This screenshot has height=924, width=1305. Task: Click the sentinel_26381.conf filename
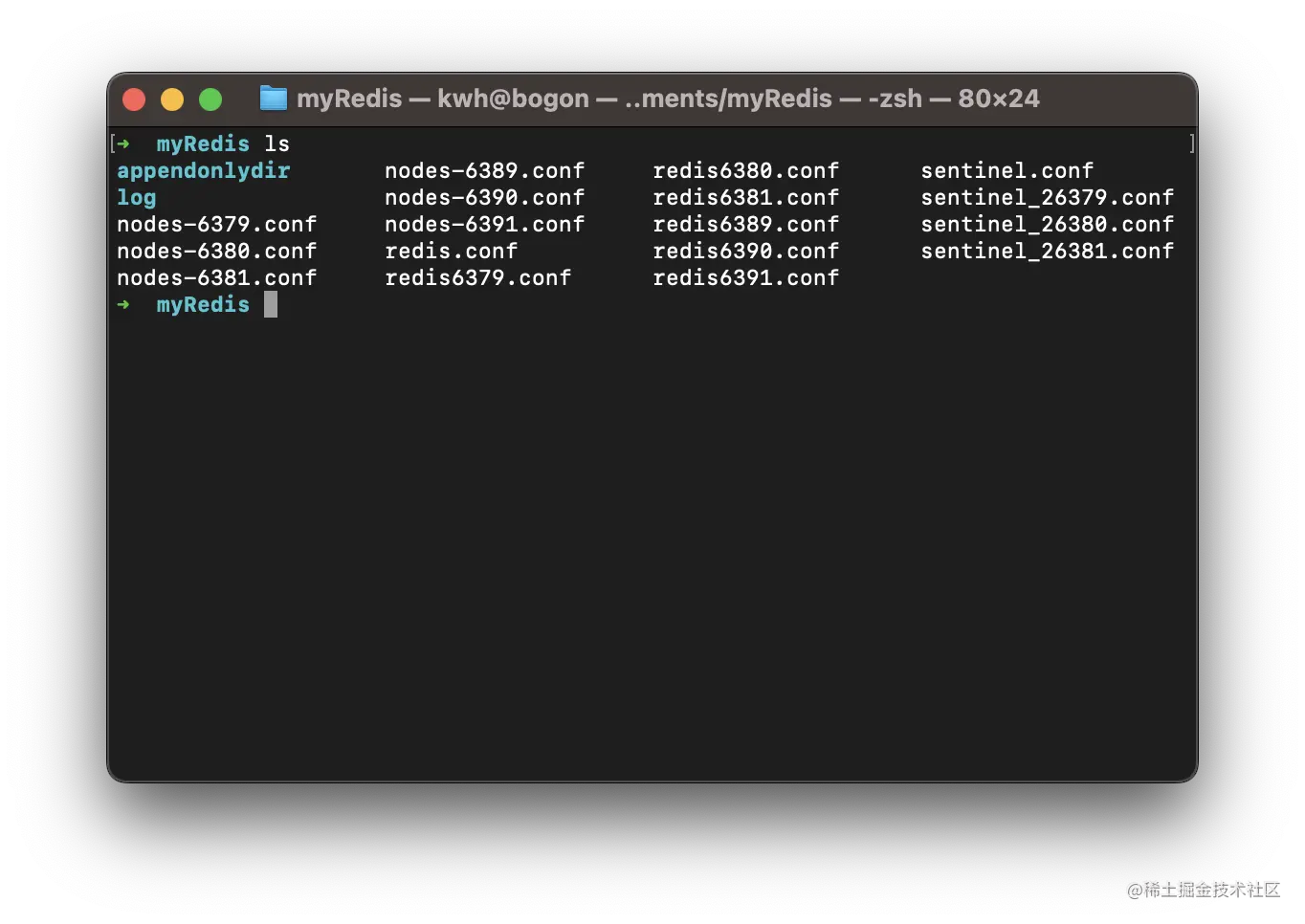1047,251
